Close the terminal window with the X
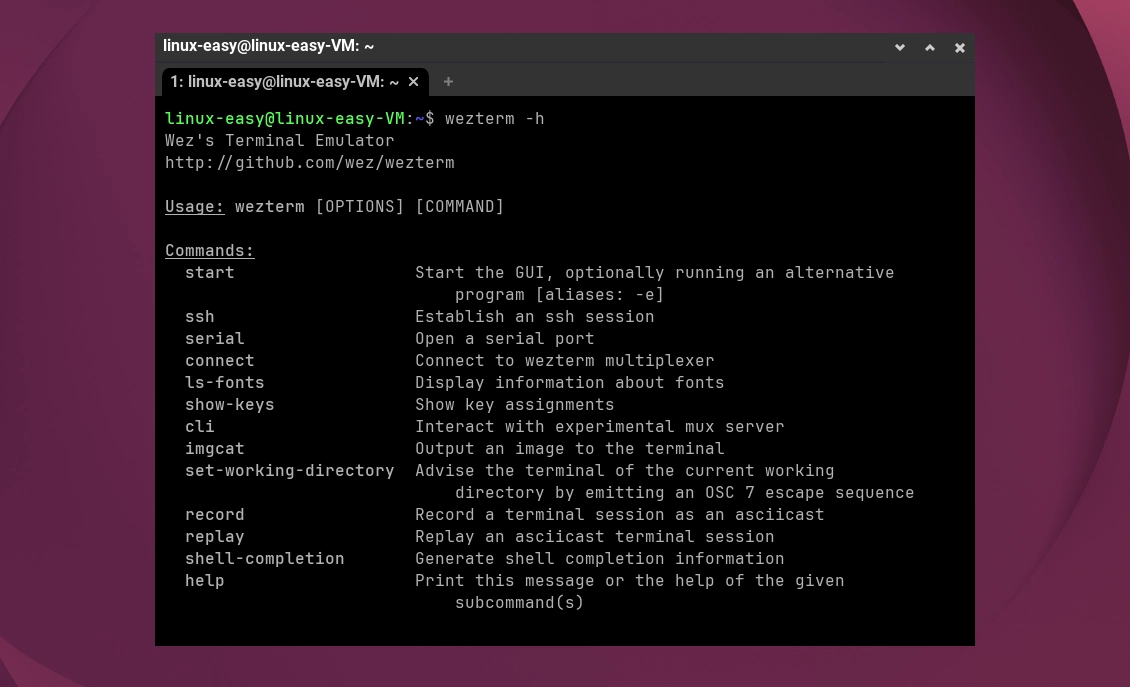The height and width of the screenshot is (687, 1130). (x=960, y=48)
